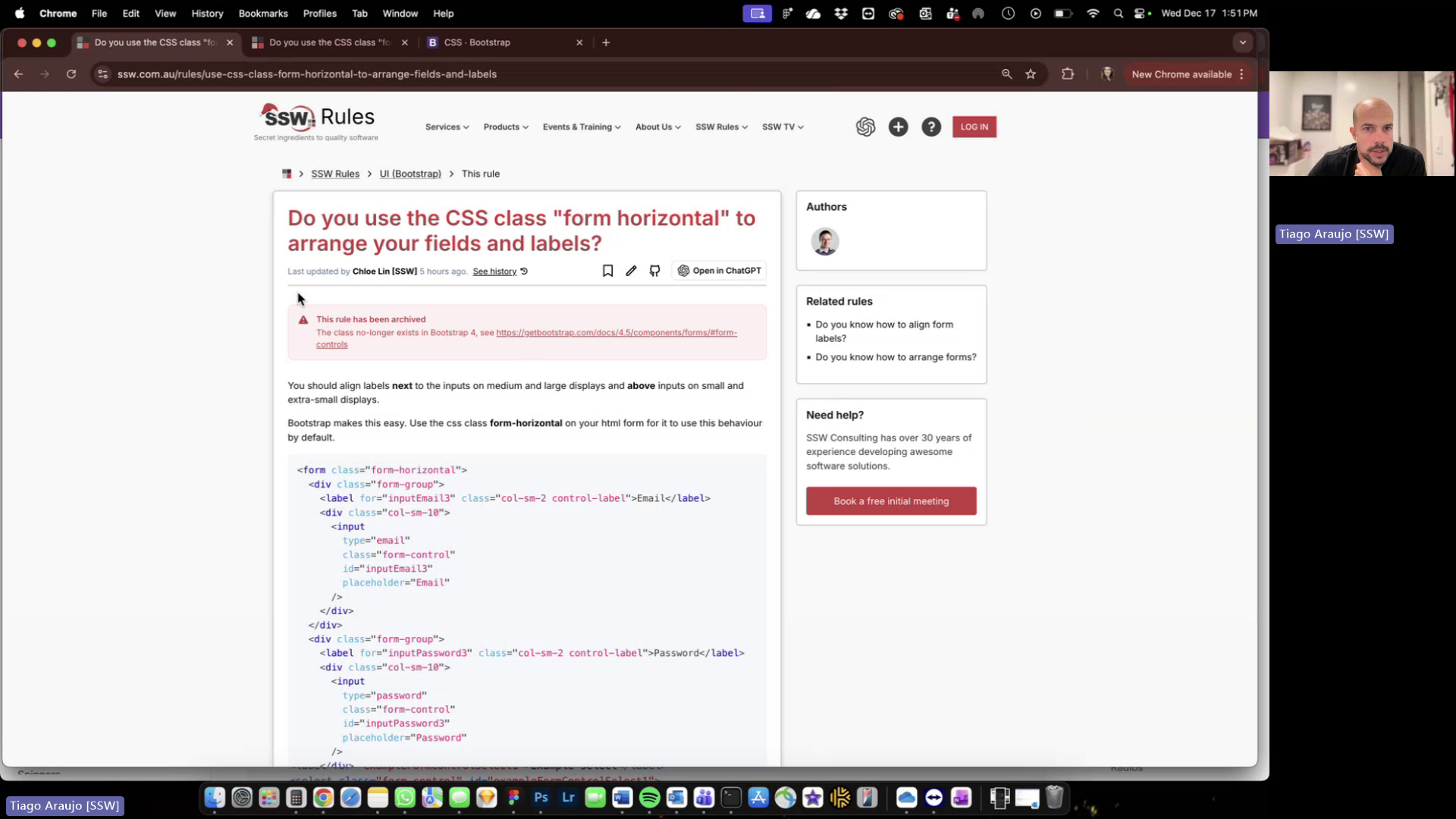Star the page in the address bar
This screenshot has width=1456, height=819.
point(1031,74)
